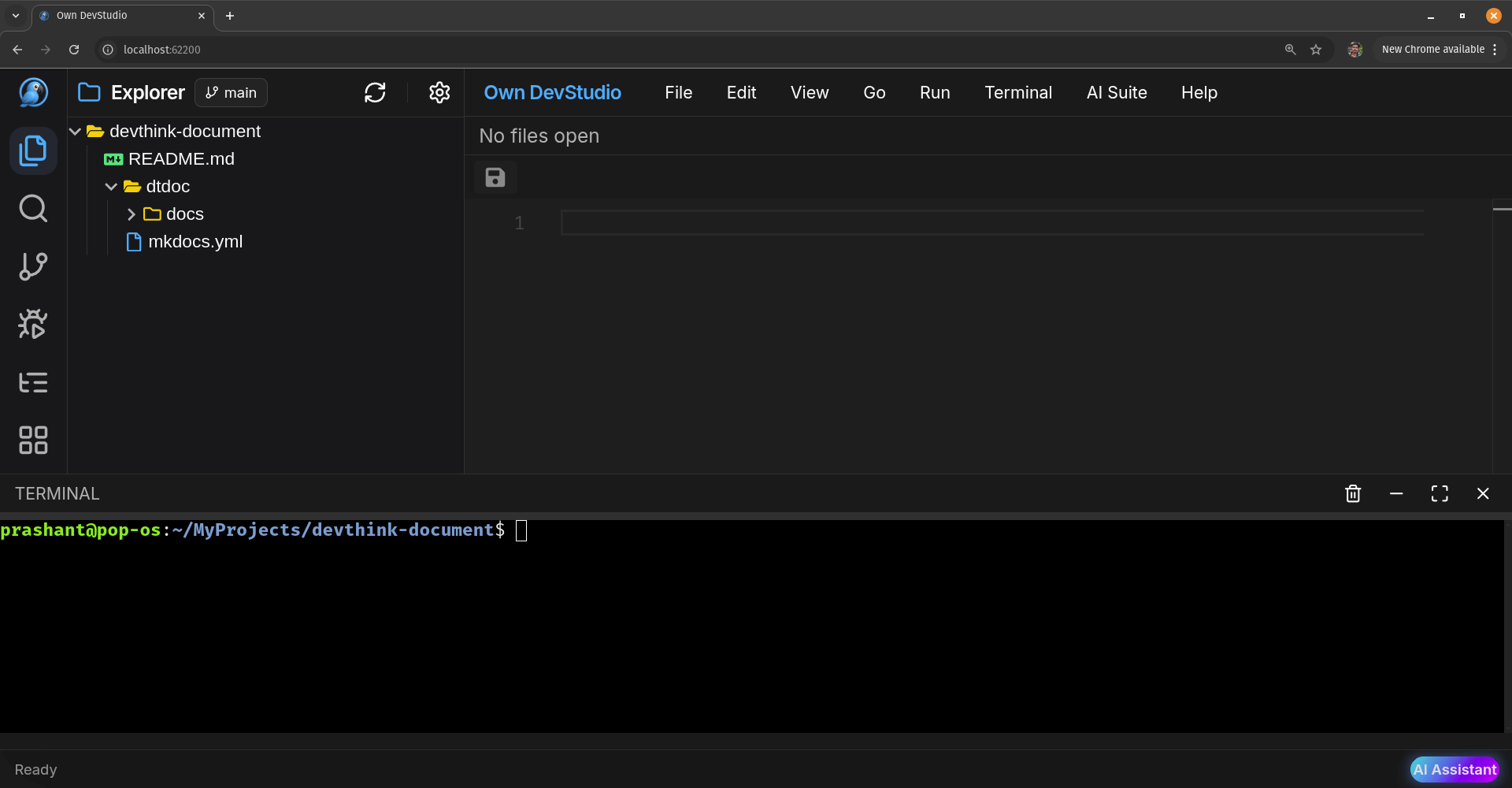Click the main branch selector button
This screenshot has height=788, width=1512.
[x=231, y=93]
